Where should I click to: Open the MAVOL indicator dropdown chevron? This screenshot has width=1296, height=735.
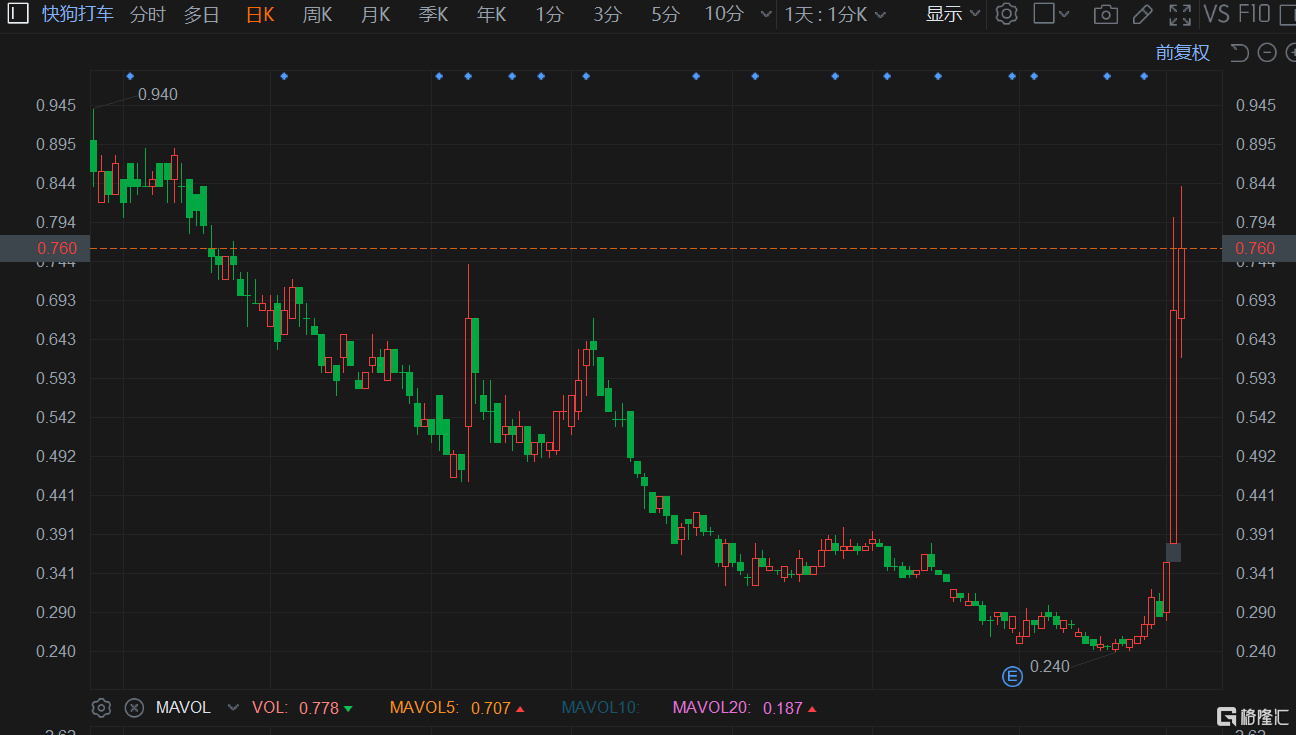pyautogui.click(x=233, y=708)
